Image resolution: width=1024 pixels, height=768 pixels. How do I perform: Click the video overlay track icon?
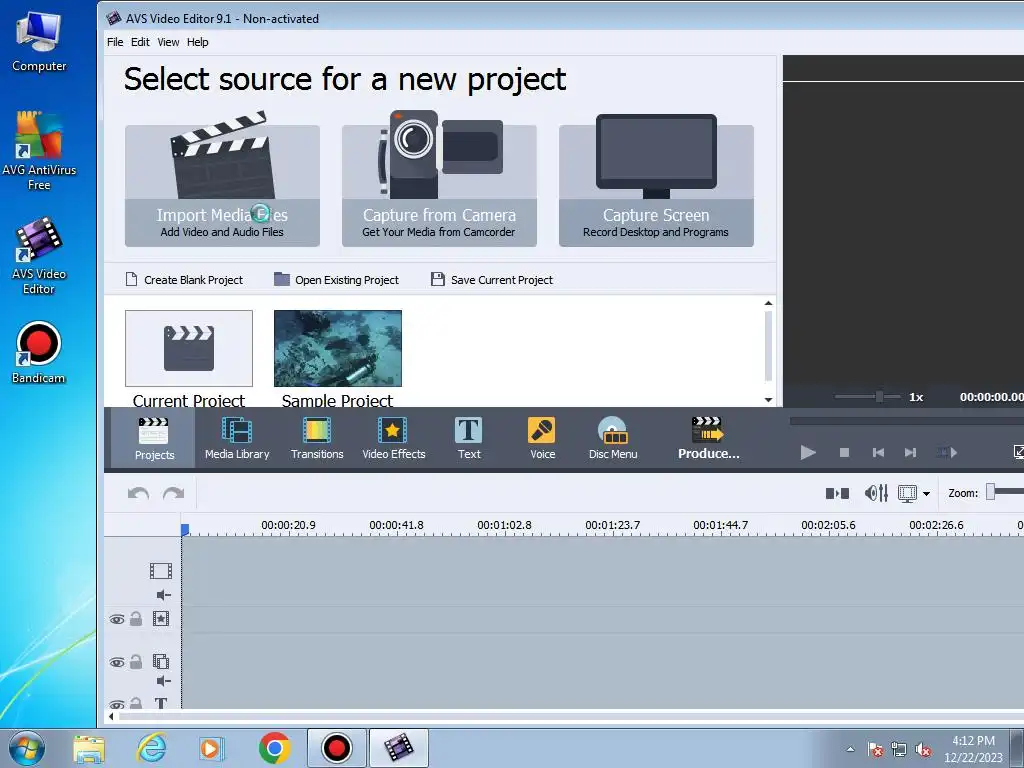pyautogui.click(x=161, y=661)
